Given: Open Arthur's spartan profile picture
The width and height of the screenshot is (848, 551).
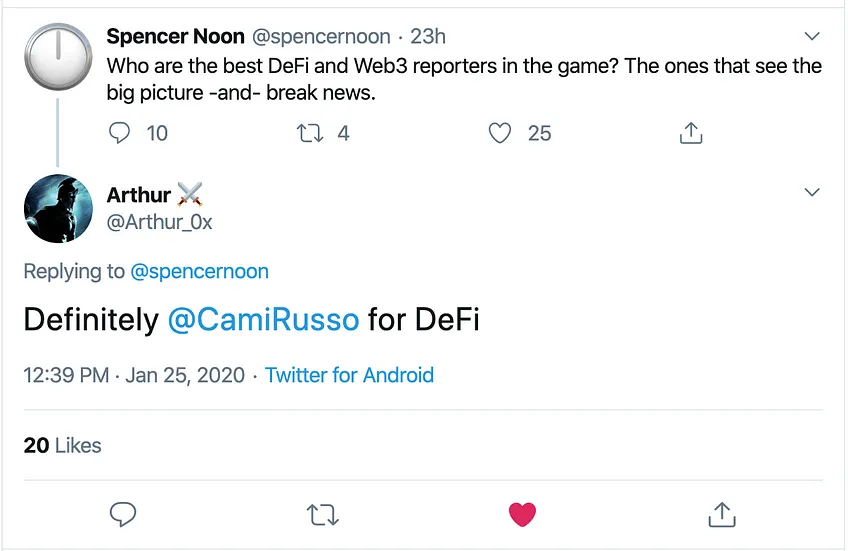Looking at the screenshot, I should point(58,208).
